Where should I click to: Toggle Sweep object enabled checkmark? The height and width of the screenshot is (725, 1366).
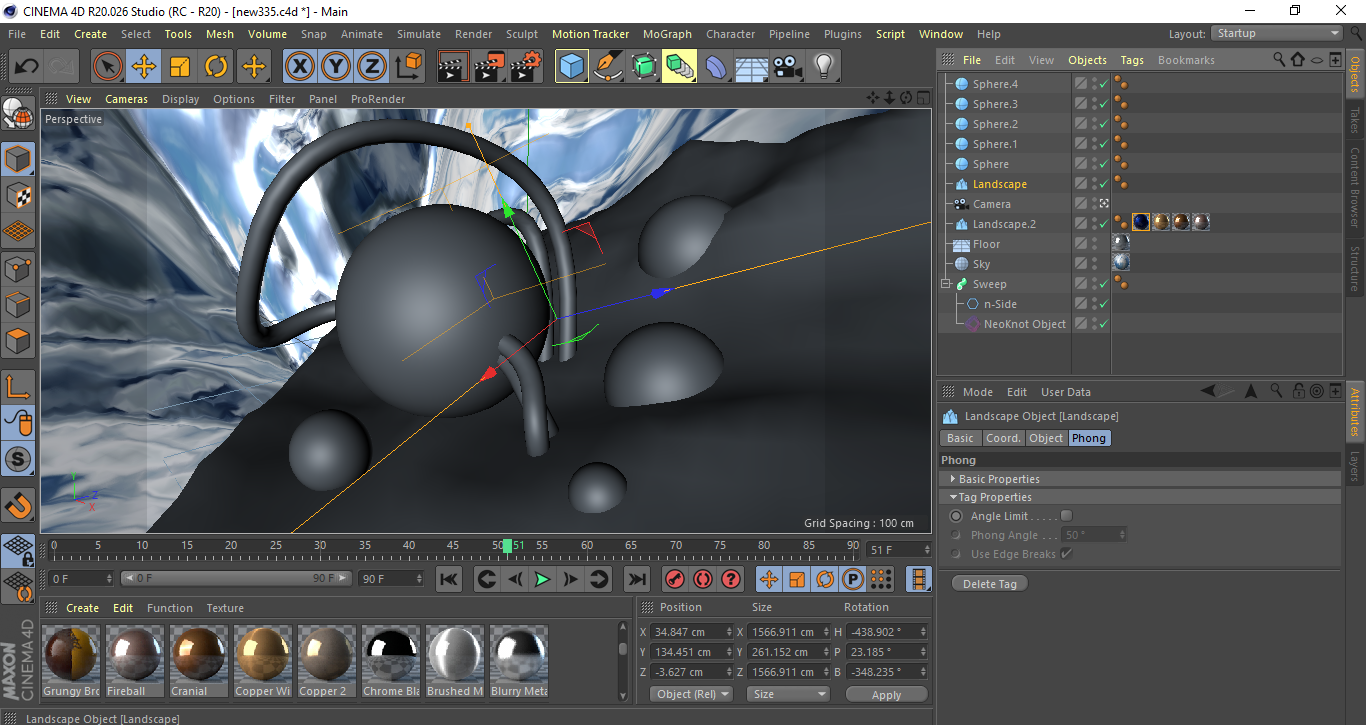[1103, 284]
